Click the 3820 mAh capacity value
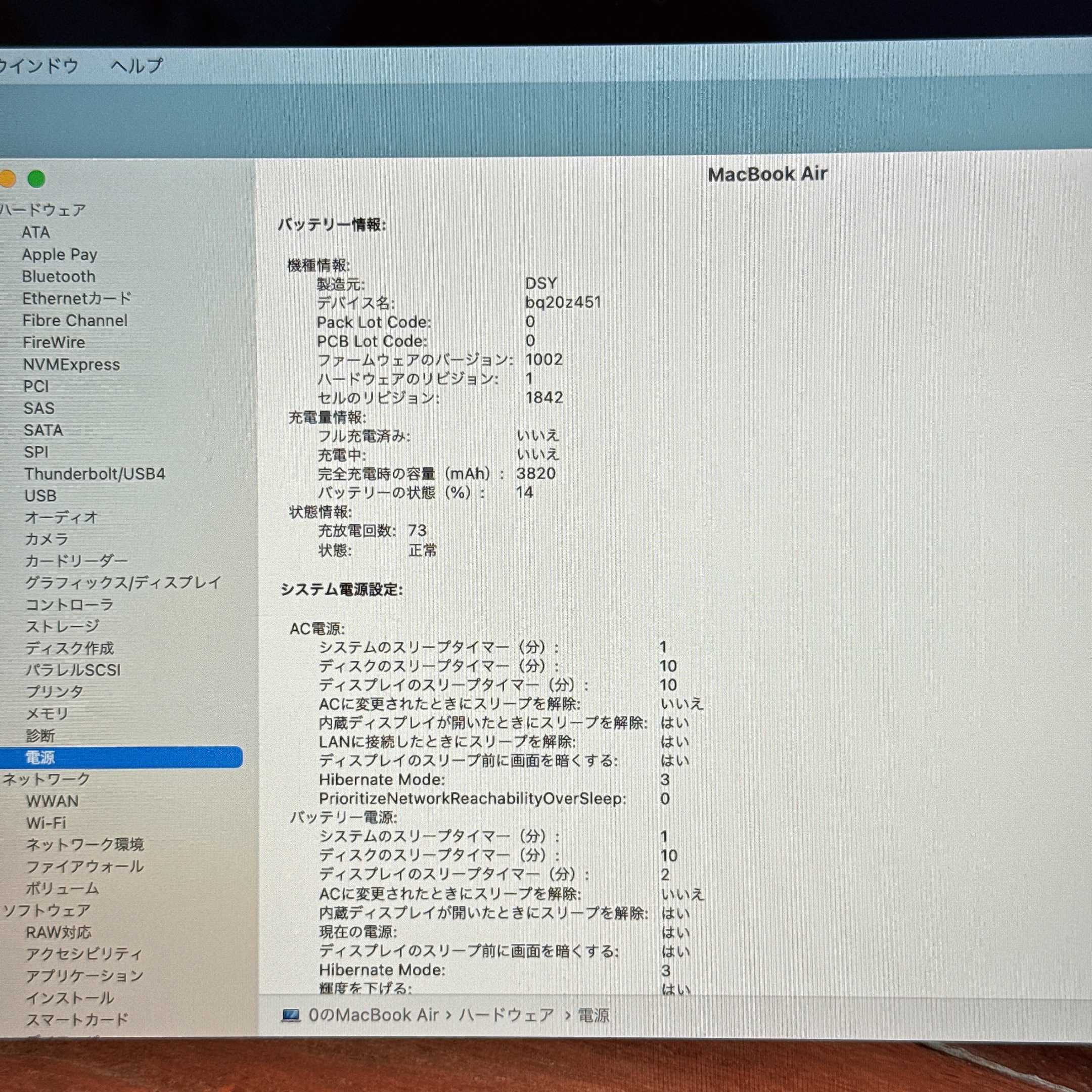Image resolution: width=1092 pixels, height=1092 pixels. tap(536, 474)
